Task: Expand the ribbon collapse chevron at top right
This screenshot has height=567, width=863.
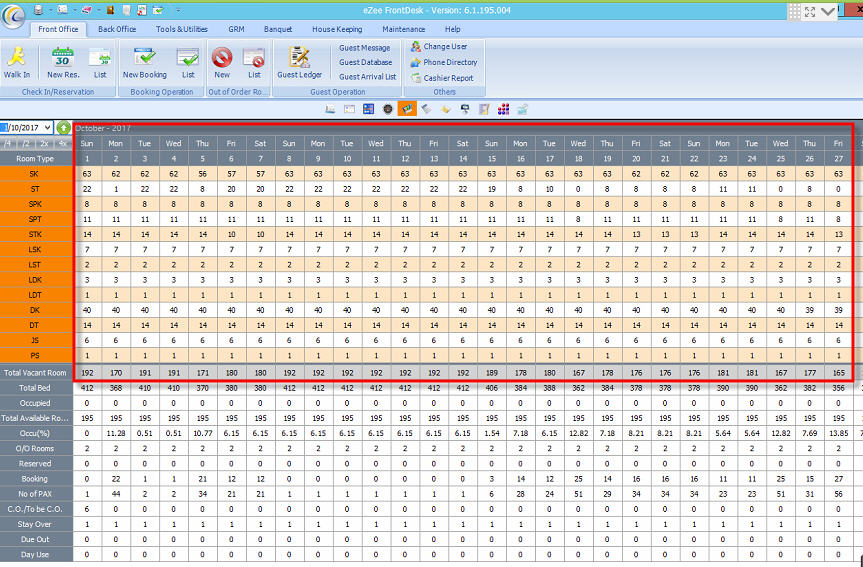Action: click(x=827, y=12)
